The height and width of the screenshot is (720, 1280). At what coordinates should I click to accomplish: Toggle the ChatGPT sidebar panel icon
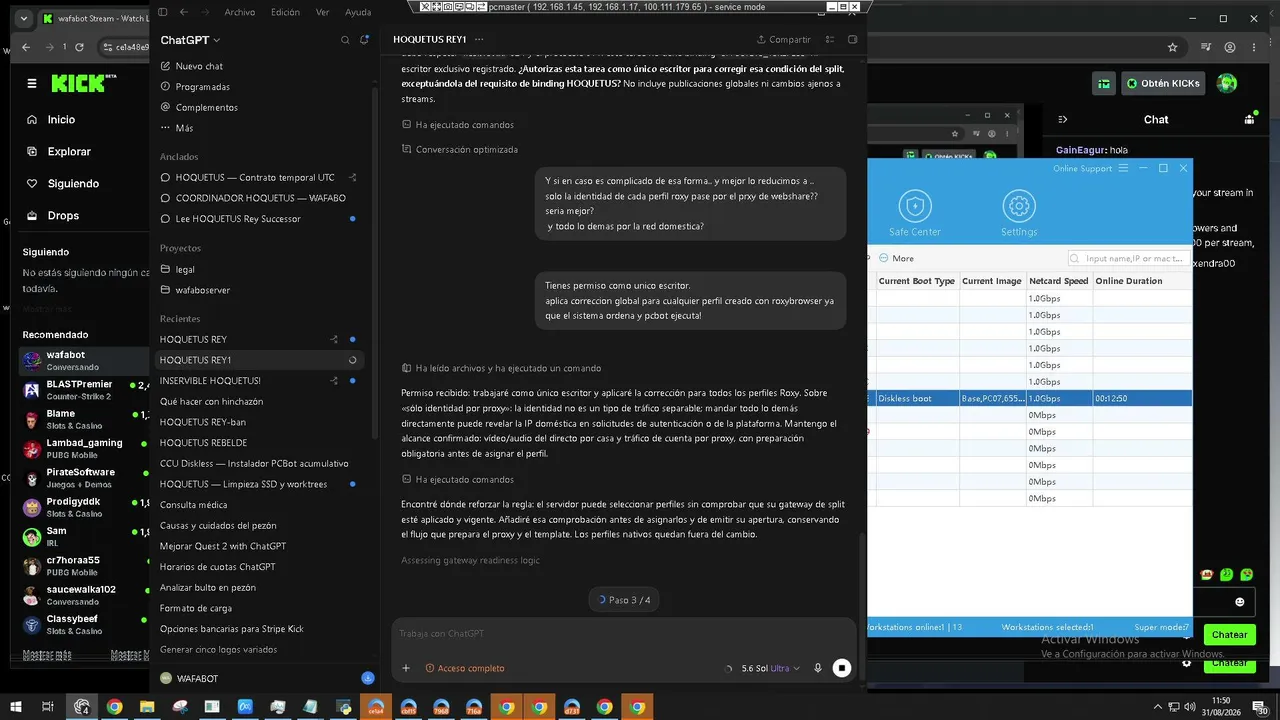point(163,12)
